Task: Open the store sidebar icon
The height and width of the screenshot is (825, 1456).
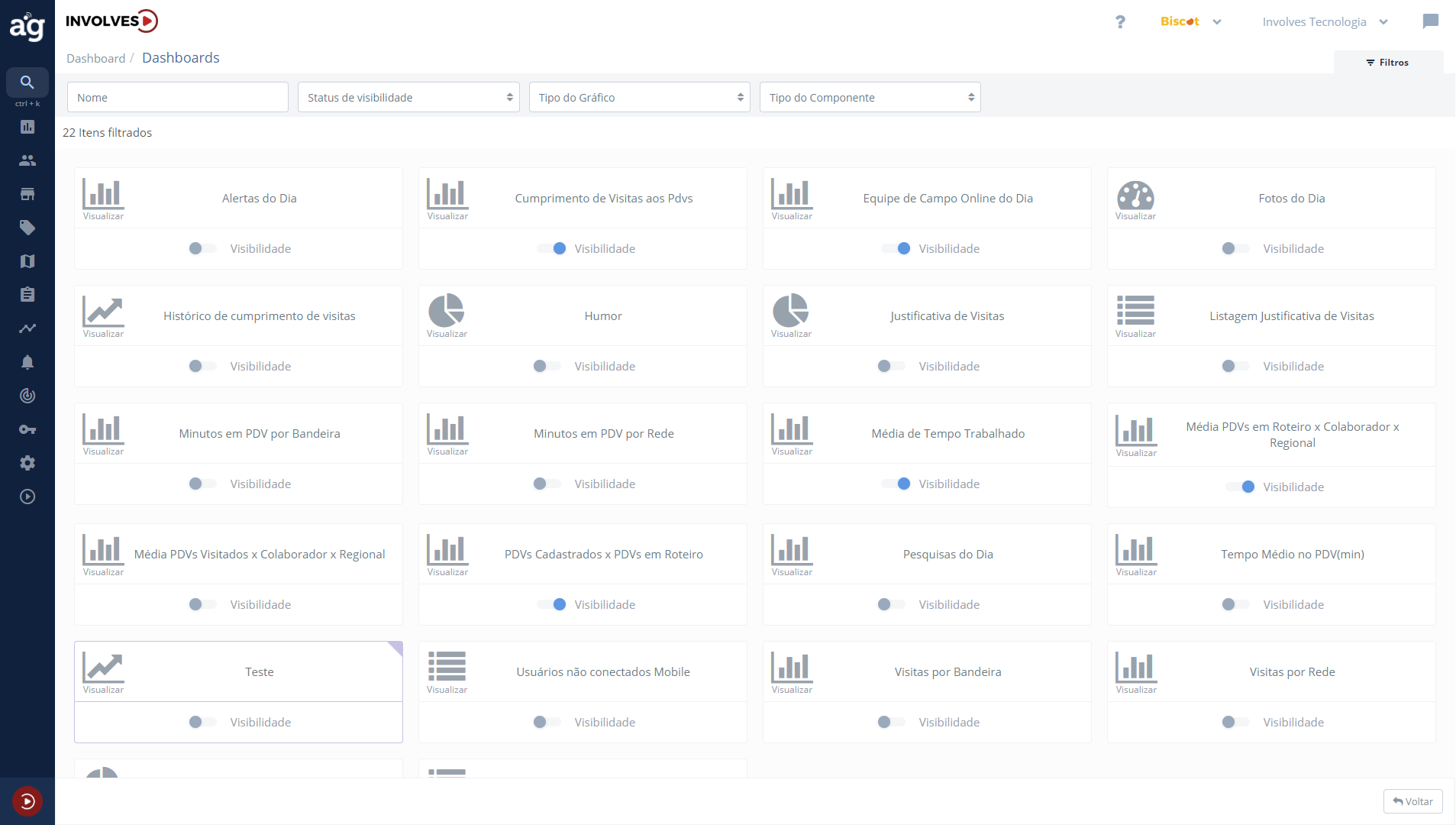Action: pyautogui.click(x=27, y=194)
